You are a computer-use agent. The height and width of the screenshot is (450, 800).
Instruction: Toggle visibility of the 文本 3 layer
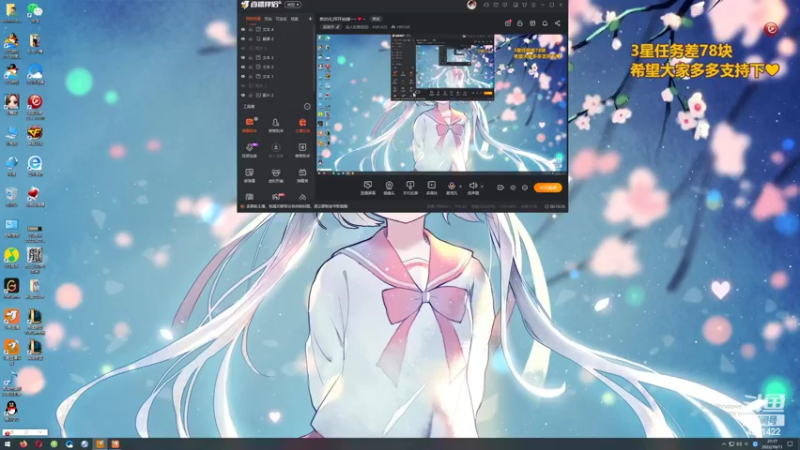click(x=243, y=58)
